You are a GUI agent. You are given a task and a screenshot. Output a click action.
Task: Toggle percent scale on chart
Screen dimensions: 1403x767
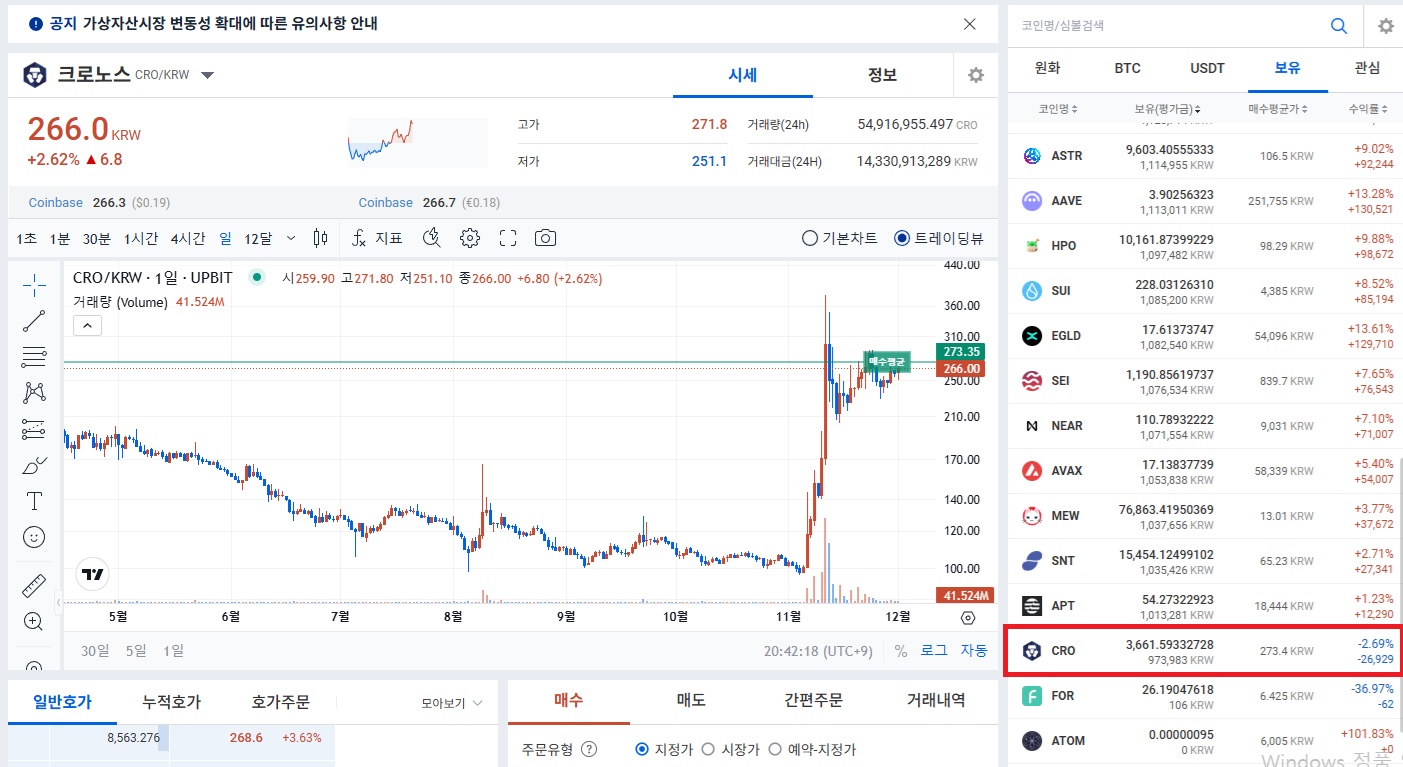pos(901,651)
